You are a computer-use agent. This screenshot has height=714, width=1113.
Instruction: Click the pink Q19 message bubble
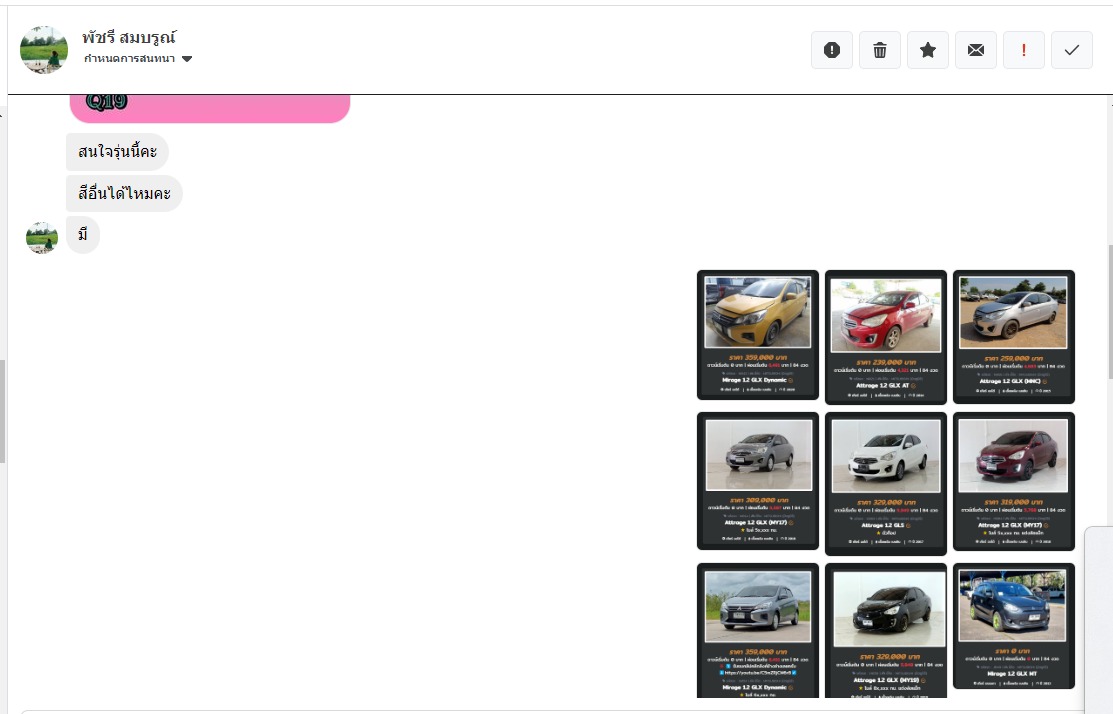(x=209, y=108)
